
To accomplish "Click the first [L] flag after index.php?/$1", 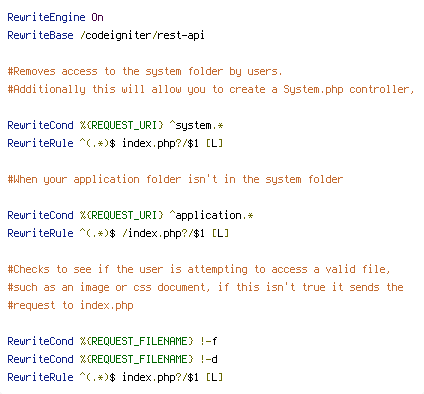I will point(214,143).
